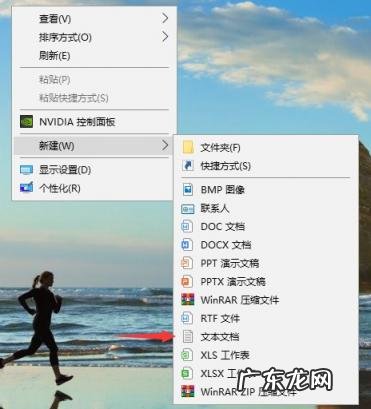The width and height of the screenshot is (371, 409).
Task: Create a new 文本文档 text document
Action: [x=266, y=337]
